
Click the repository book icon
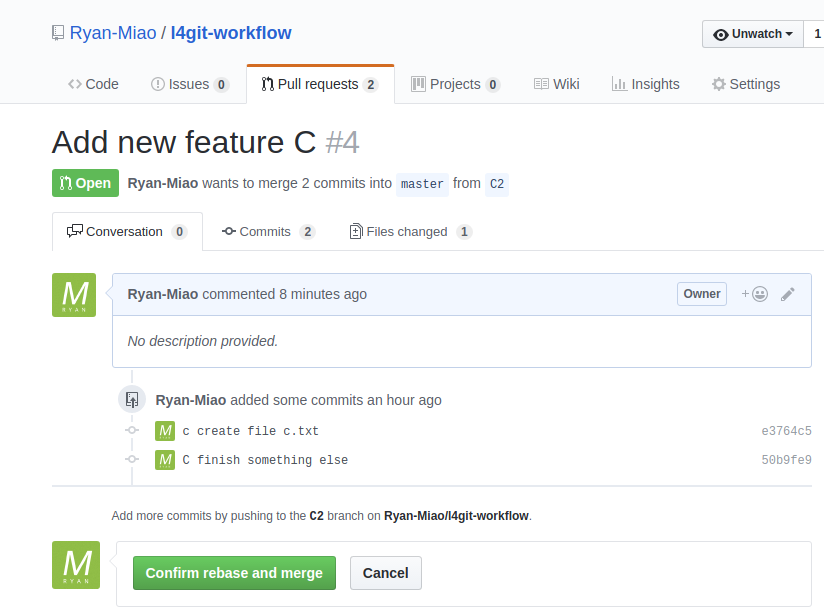coord(58,33)
